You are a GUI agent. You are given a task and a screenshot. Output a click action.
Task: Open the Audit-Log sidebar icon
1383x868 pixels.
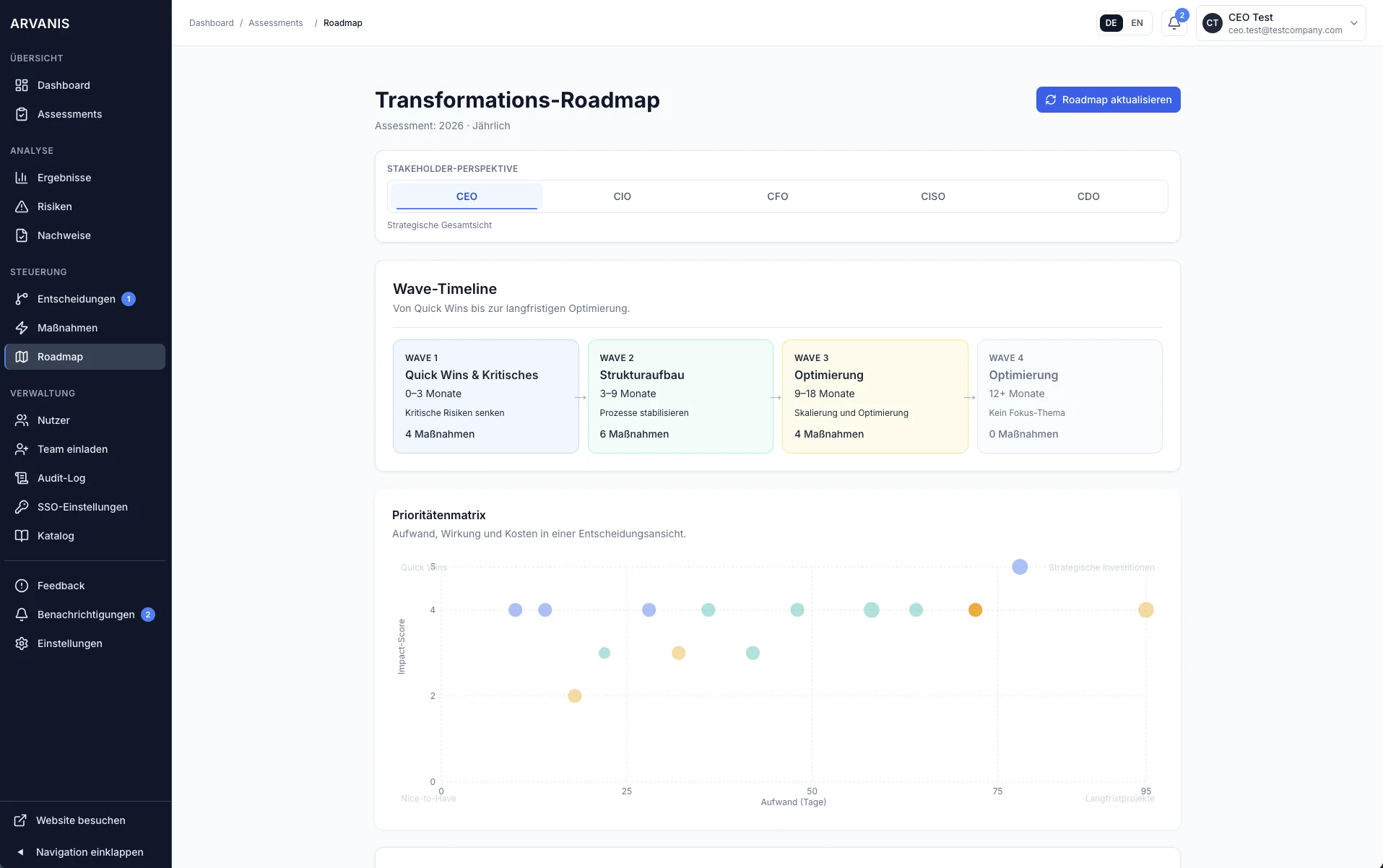tap(22, 477)
